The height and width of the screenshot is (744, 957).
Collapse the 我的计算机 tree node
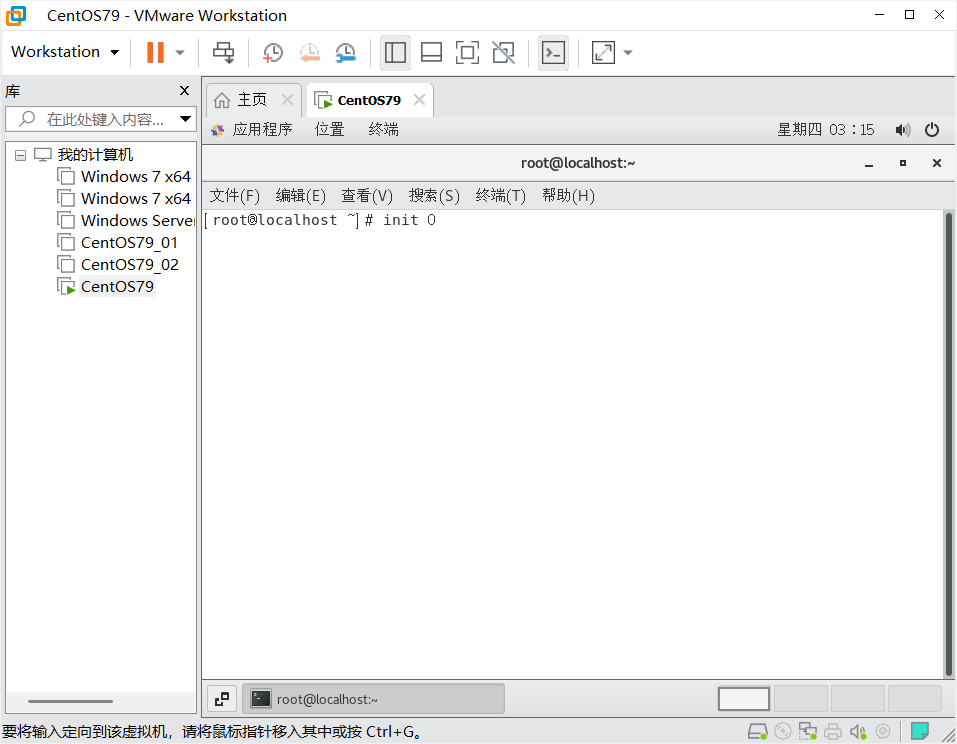[x=21, y=155]
